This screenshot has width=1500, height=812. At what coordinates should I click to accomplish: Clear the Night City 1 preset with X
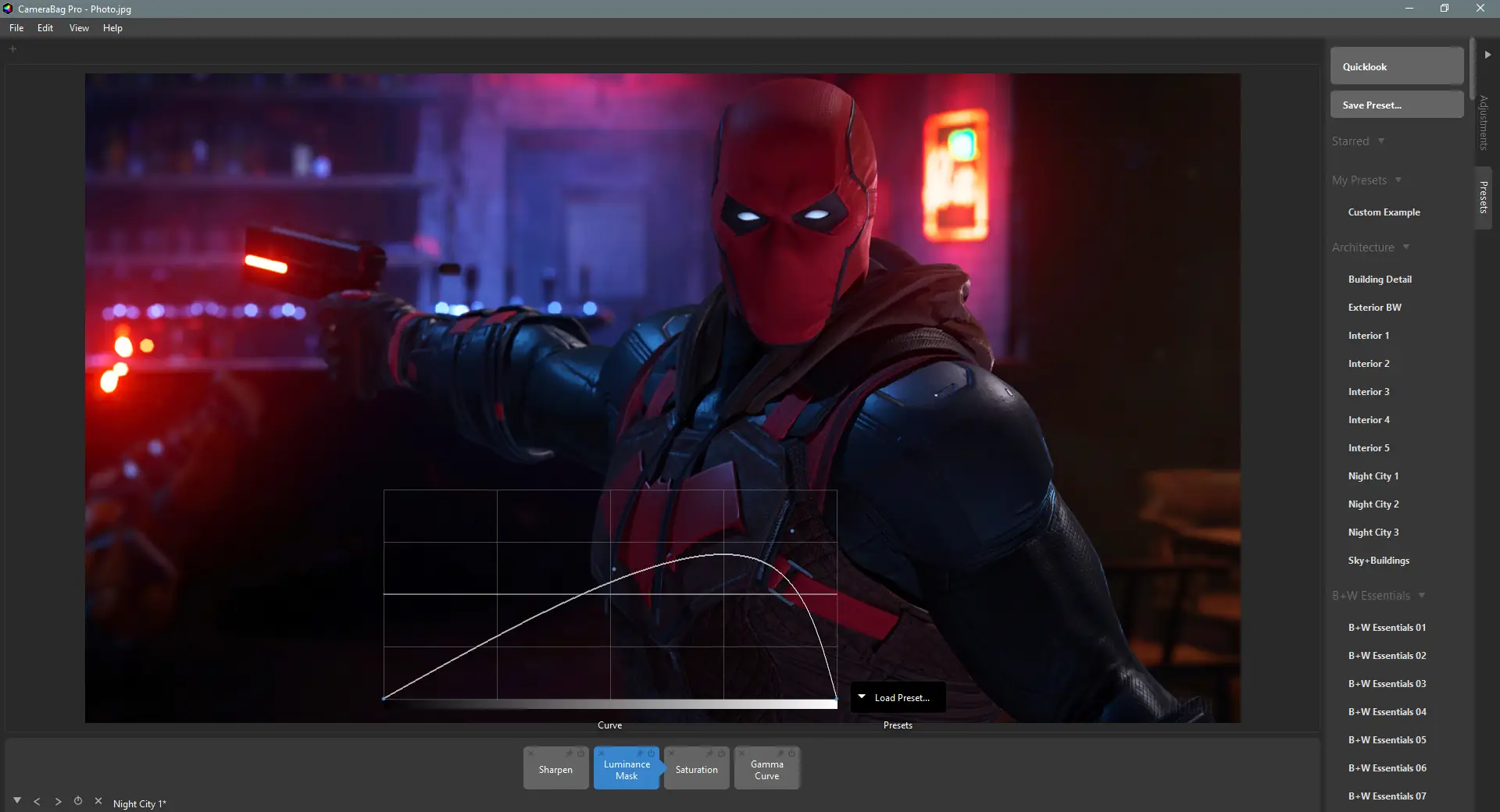click(x=98, y=801)
